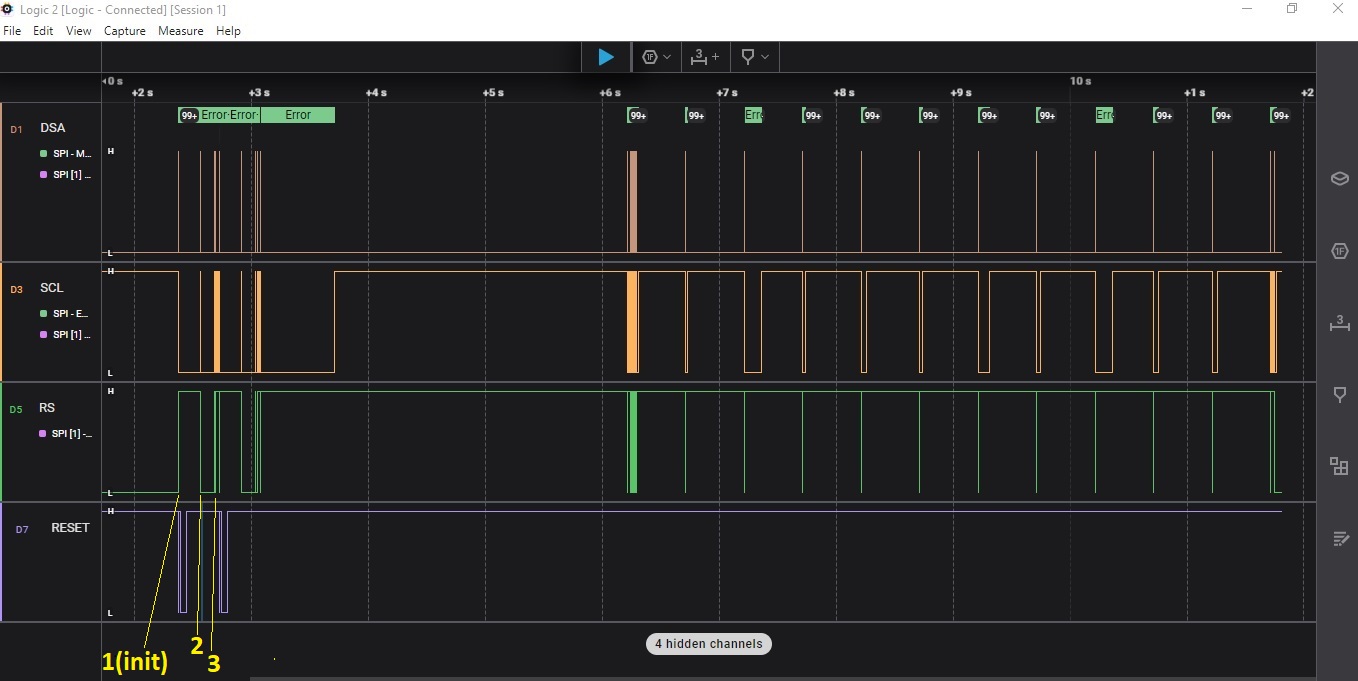
Task: Select the D7 RESET channel label
Action: tap(70, 528)
